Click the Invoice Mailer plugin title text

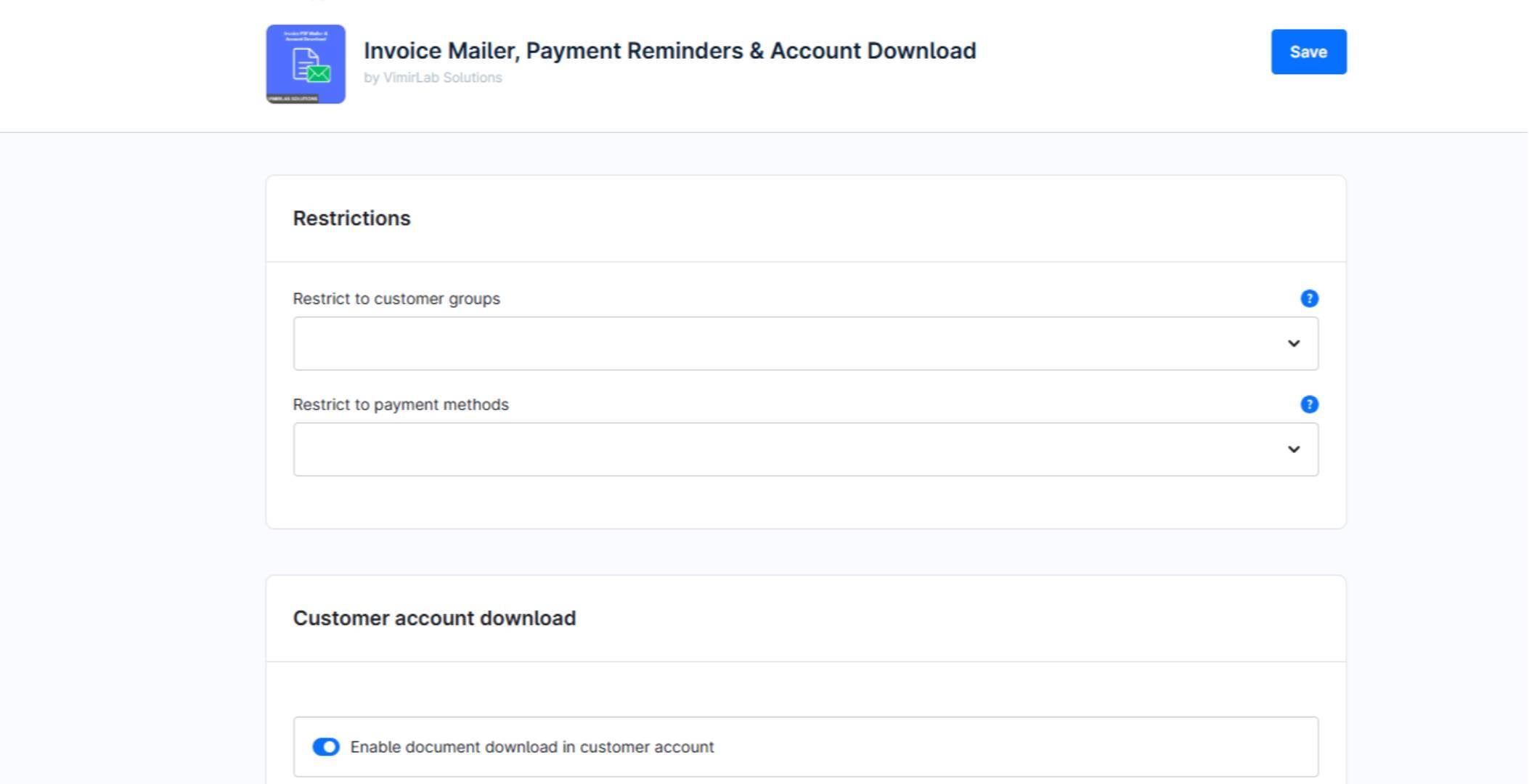[x=669, y=51]
